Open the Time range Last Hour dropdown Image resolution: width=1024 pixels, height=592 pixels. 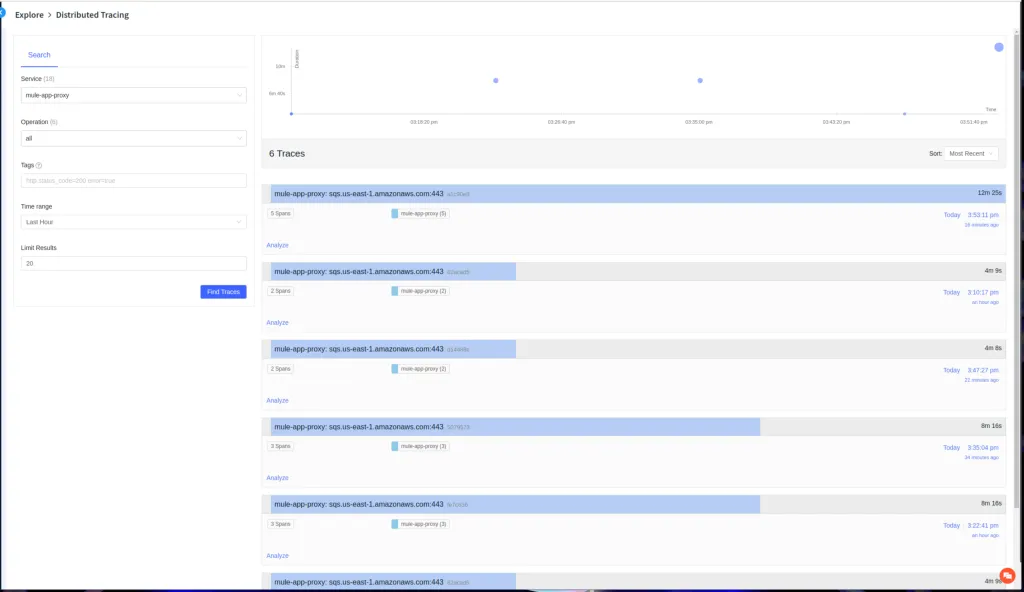[x=133, y=222]
